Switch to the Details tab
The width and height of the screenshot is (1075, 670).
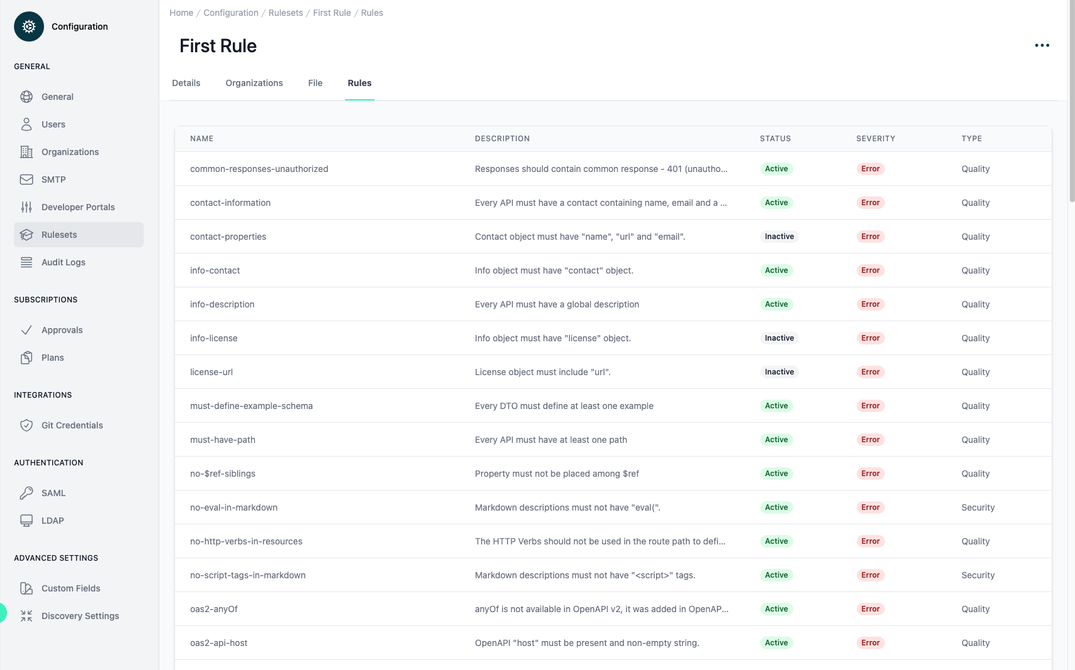pyautogui.click(x=185, y=82)
